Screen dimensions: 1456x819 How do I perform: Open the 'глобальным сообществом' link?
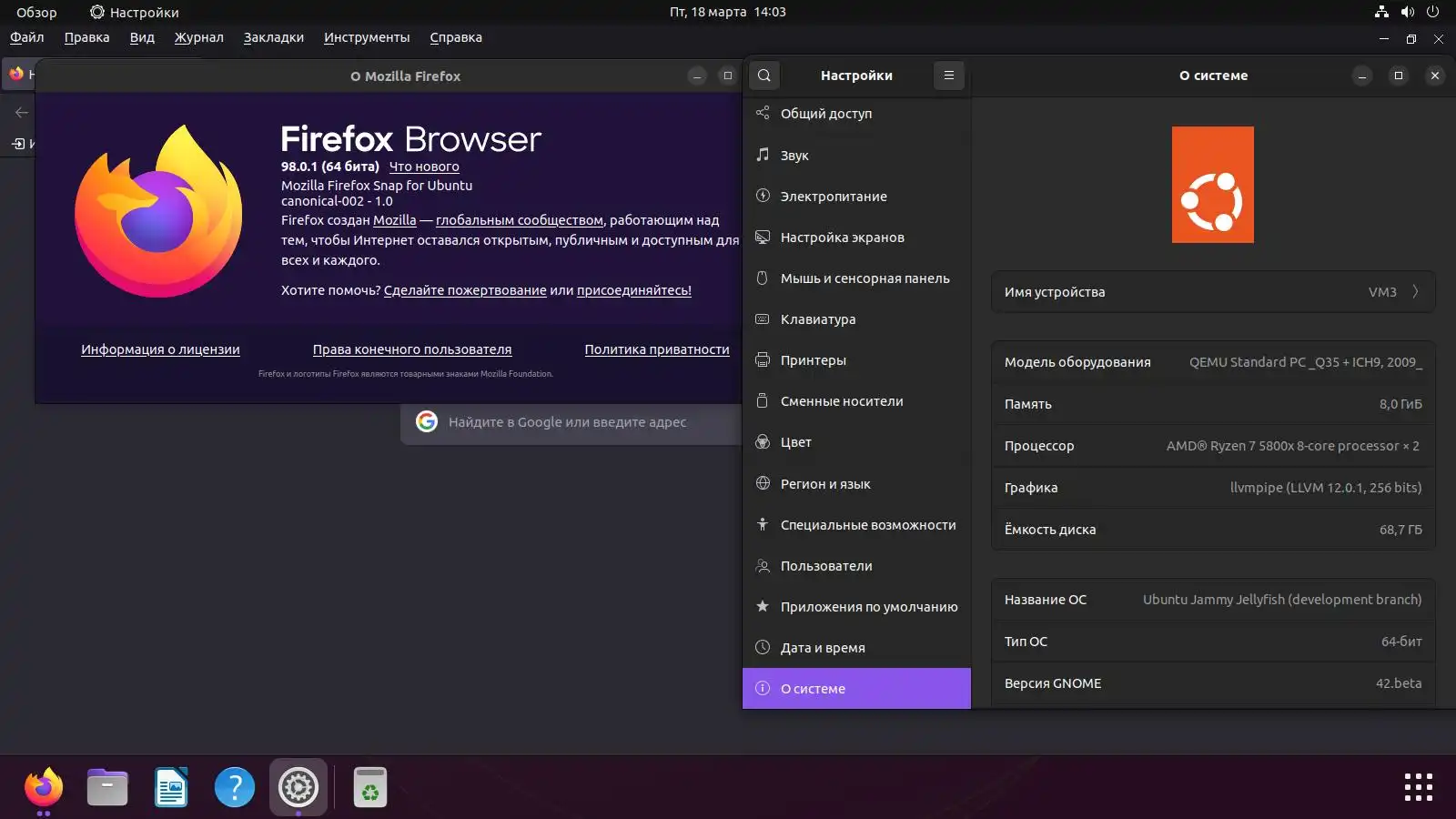(x=520, y=220)
